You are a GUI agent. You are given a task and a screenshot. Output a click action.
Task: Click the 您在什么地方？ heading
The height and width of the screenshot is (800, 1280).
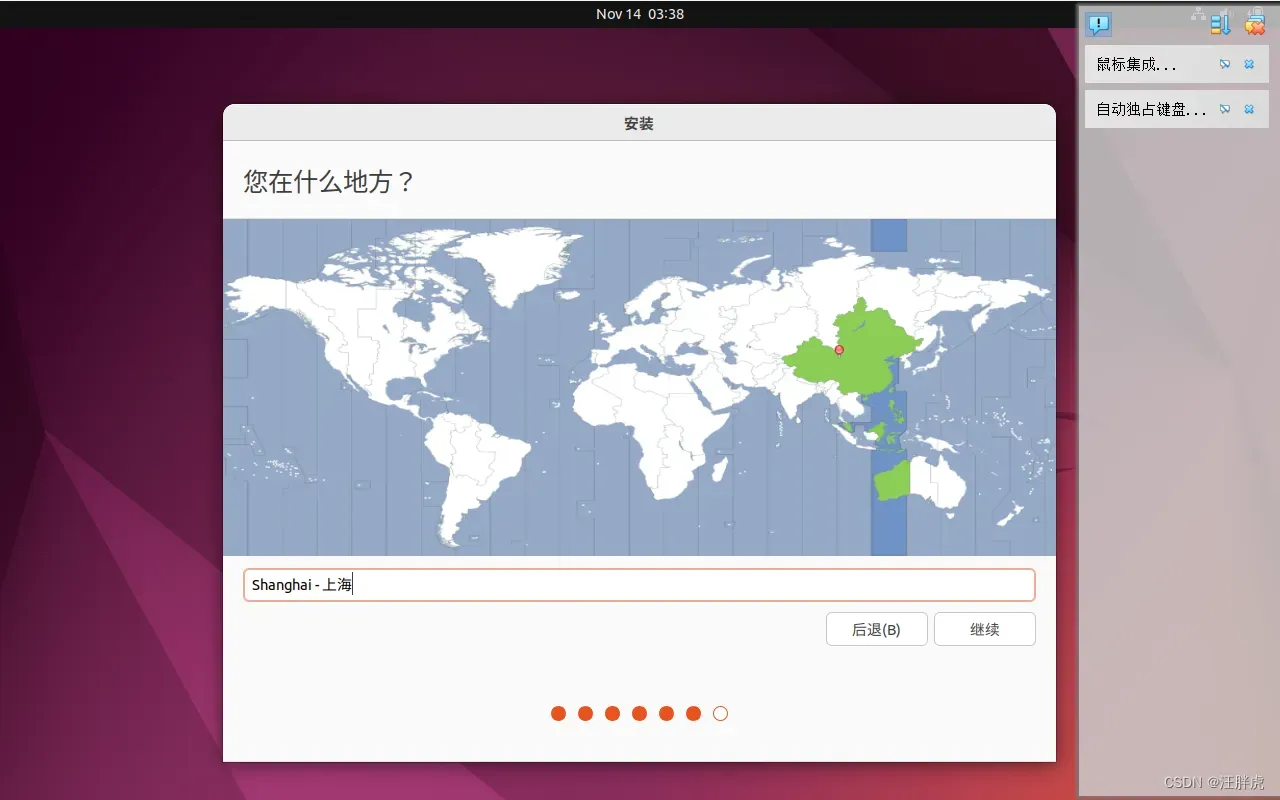329,182
